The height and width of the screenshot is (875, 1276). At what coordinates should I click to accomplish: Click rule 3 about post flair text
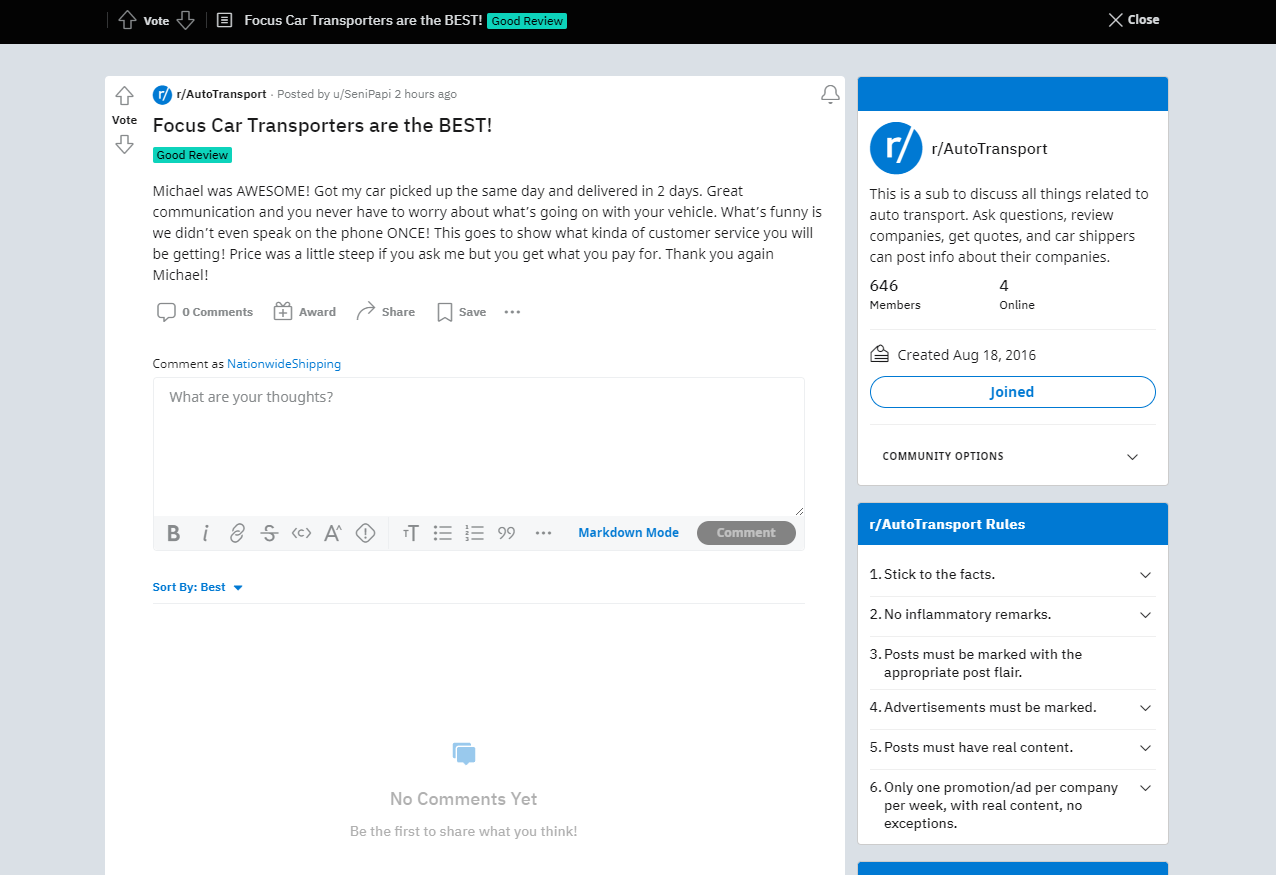[983, 663]
